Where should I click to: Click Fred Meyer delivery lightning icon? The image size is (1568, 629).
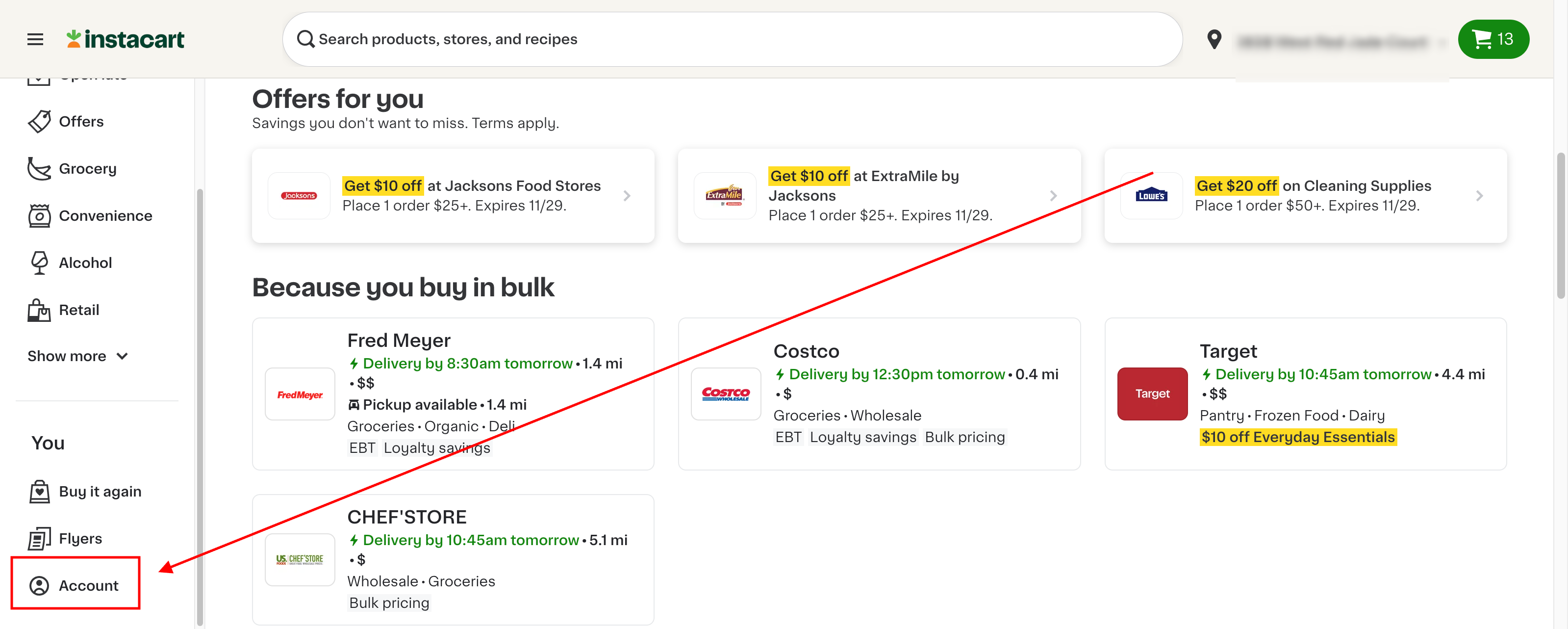pos(354,364)
